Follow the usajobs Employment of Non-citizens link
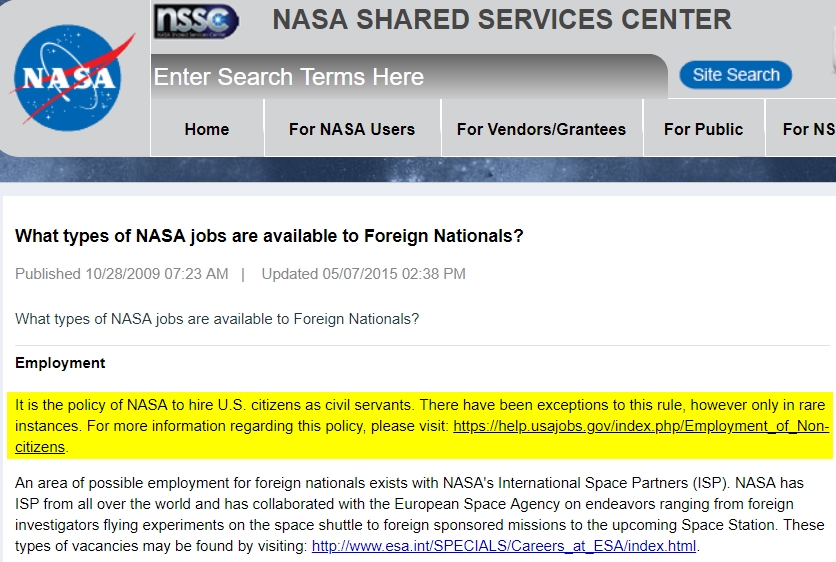This screenshot has width=836, height=562. (640, 426)
